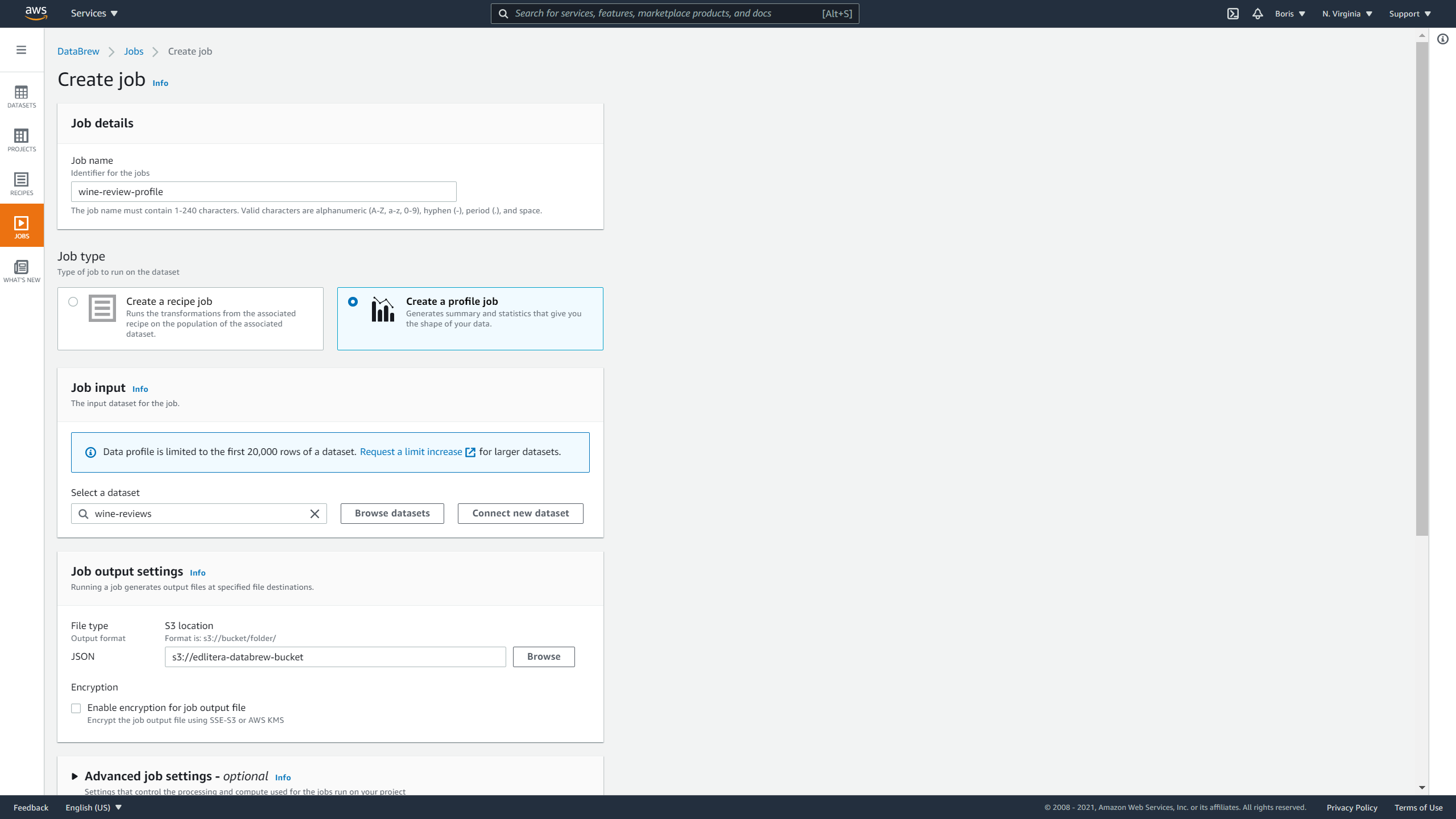
Task: Open the help info panel icon
Action: tap(1443, 39)
